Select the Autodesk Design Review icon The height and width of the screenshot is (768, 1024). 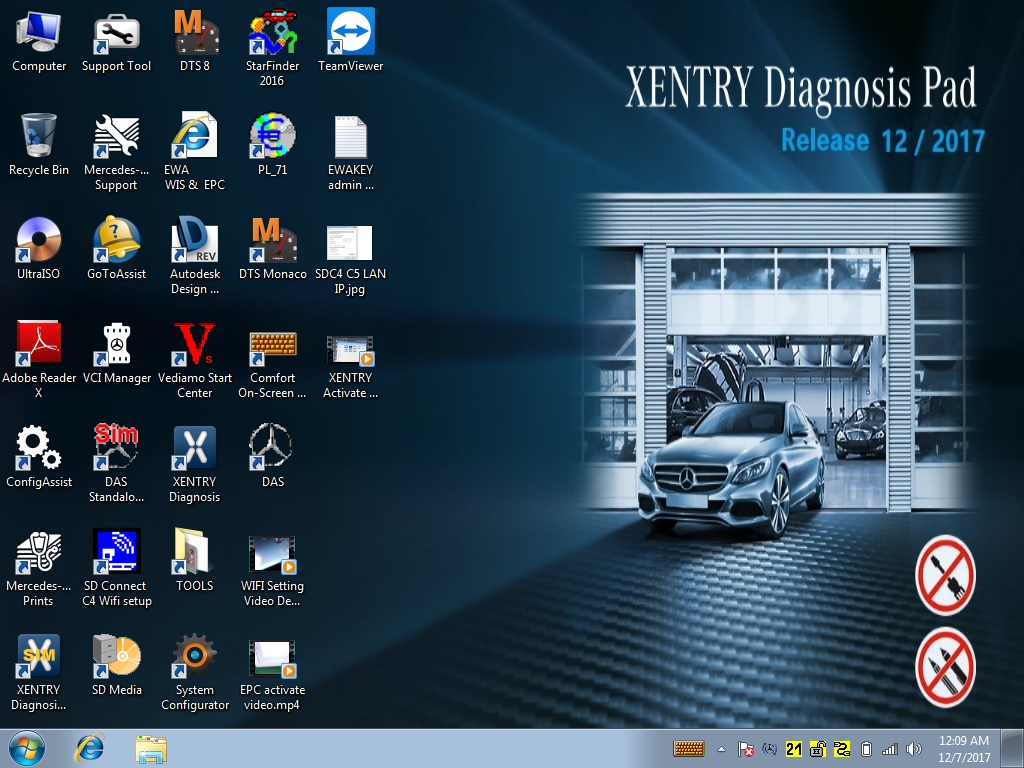(195, 255)
